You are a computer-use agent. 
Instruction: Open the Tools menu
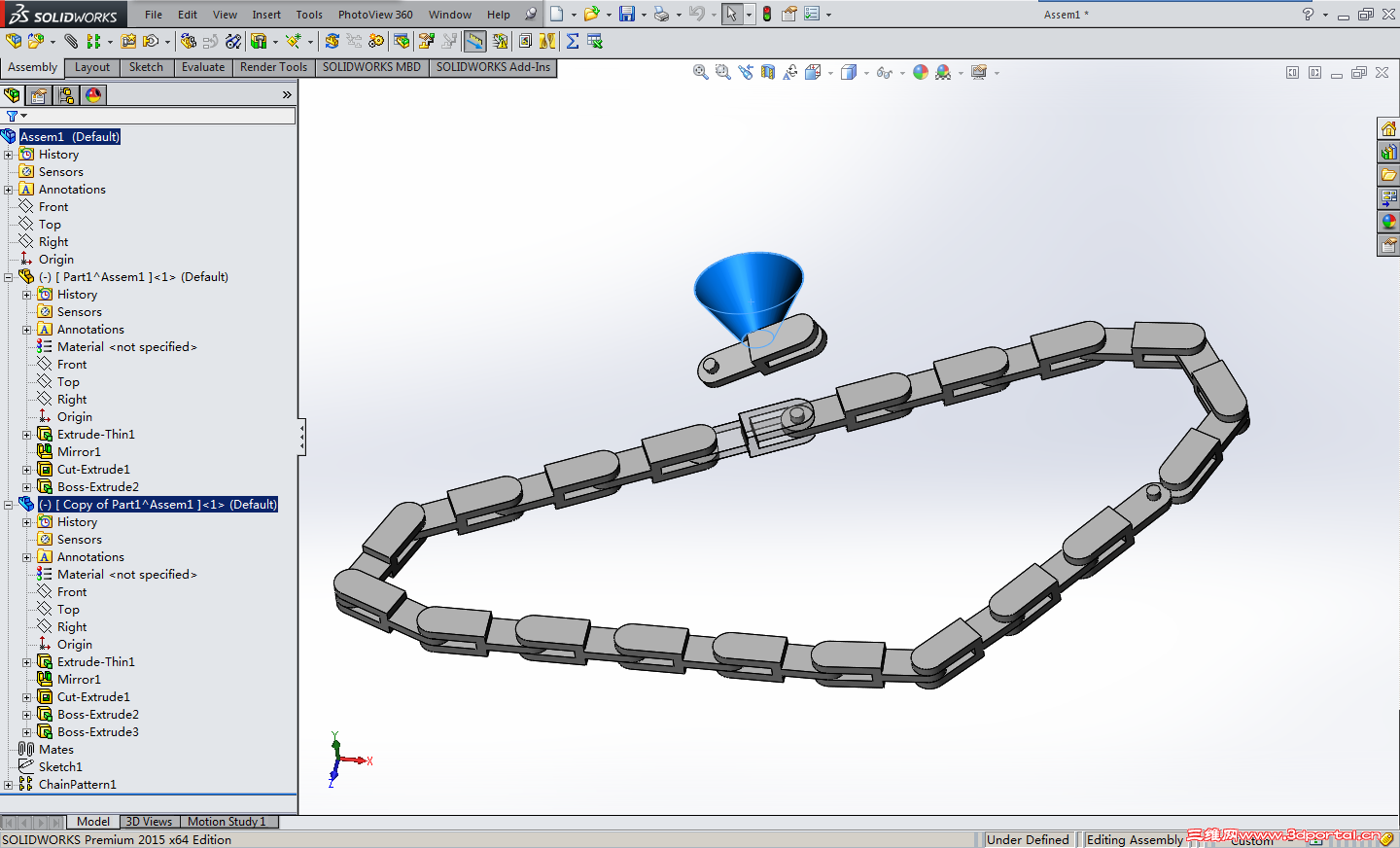[309, 15]
